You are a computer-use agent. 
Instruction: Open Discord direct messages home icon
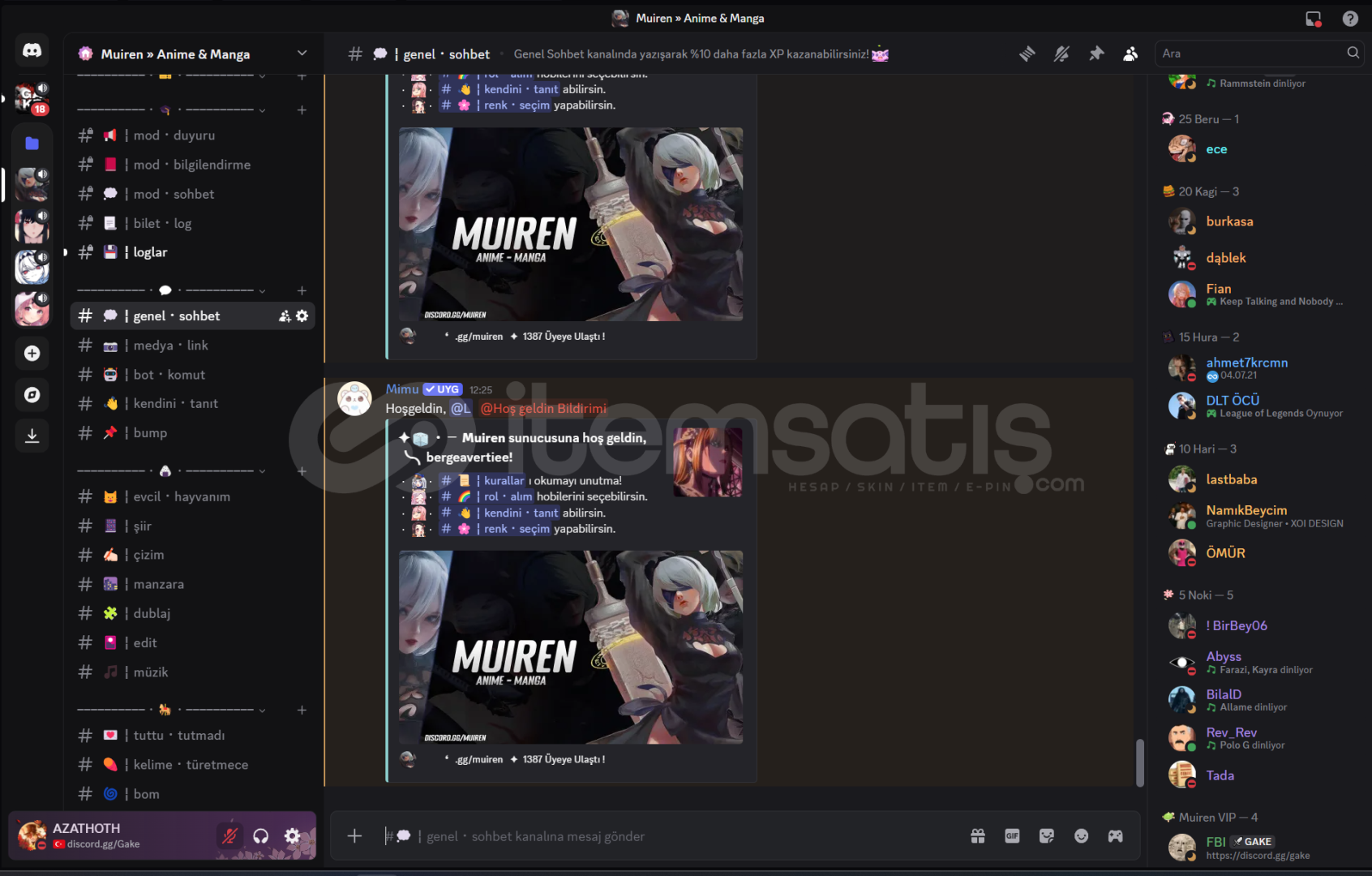pos(32,50)
